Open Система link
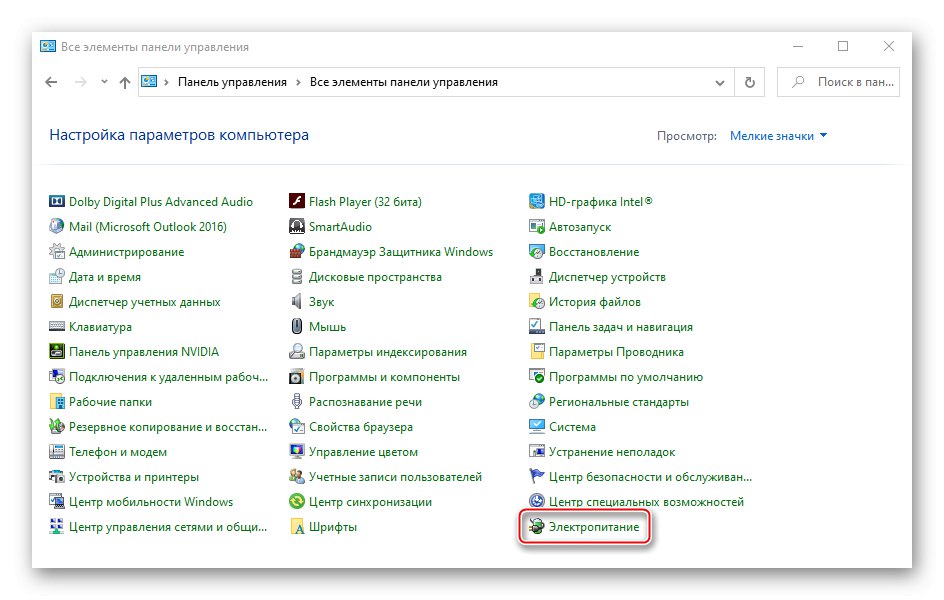Screen dimensions: 944x600 [572, 427]
